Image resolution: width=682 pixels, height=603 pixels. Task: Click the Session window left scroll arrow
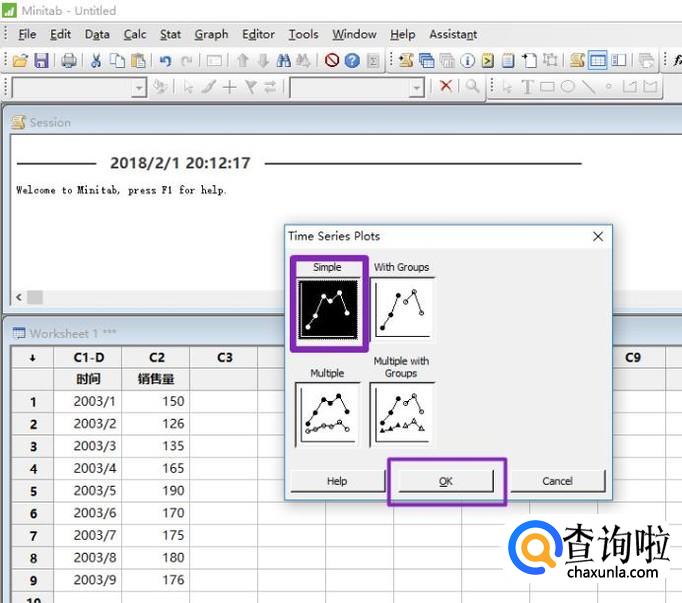tap(19, 297)
